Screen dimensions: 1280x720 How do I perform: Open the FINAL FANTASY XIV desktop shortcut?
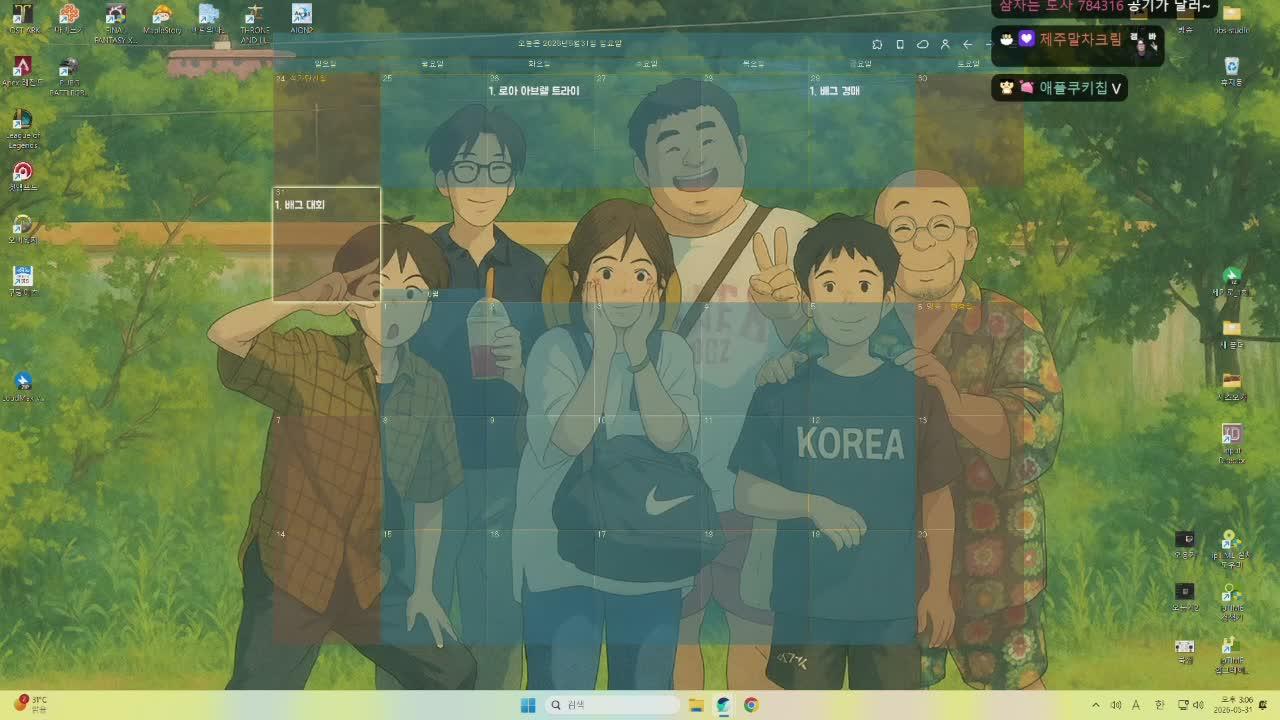click(x=116, y=23)
